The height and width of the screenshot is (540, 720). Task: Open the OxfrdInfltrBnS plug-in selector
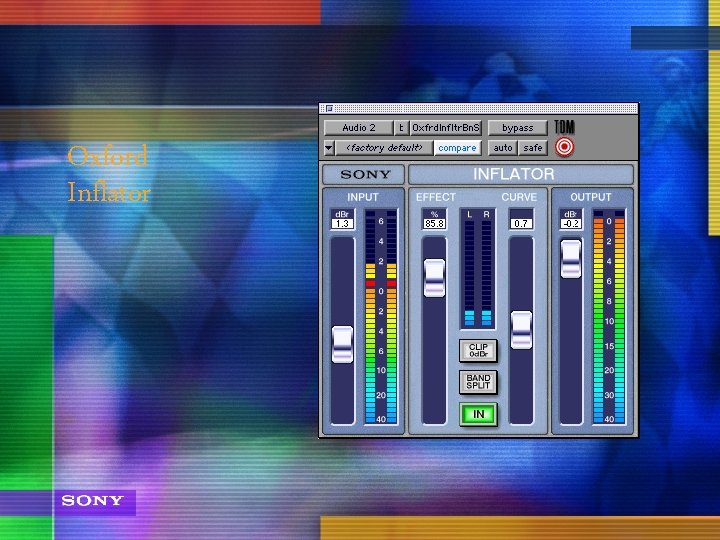445,128
